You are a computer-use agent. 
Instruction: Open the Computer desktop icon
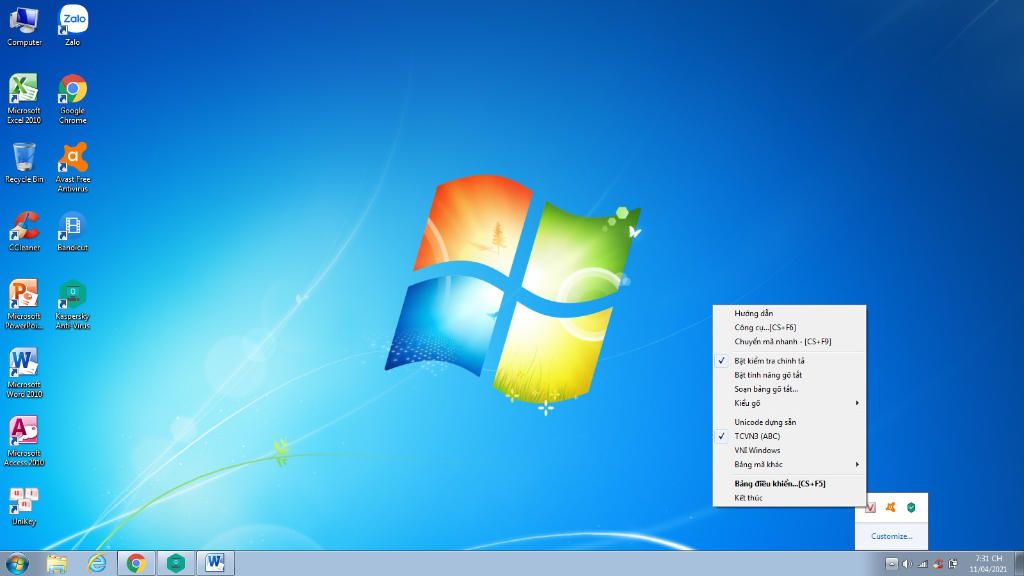pyautogui.click(x=24, y=26)
